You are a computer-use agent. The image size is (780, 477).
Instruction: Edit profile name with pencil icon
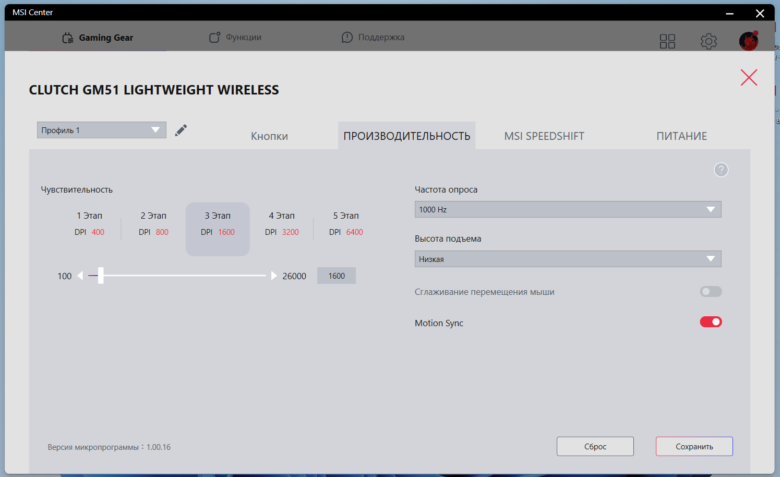click(181, 130)
